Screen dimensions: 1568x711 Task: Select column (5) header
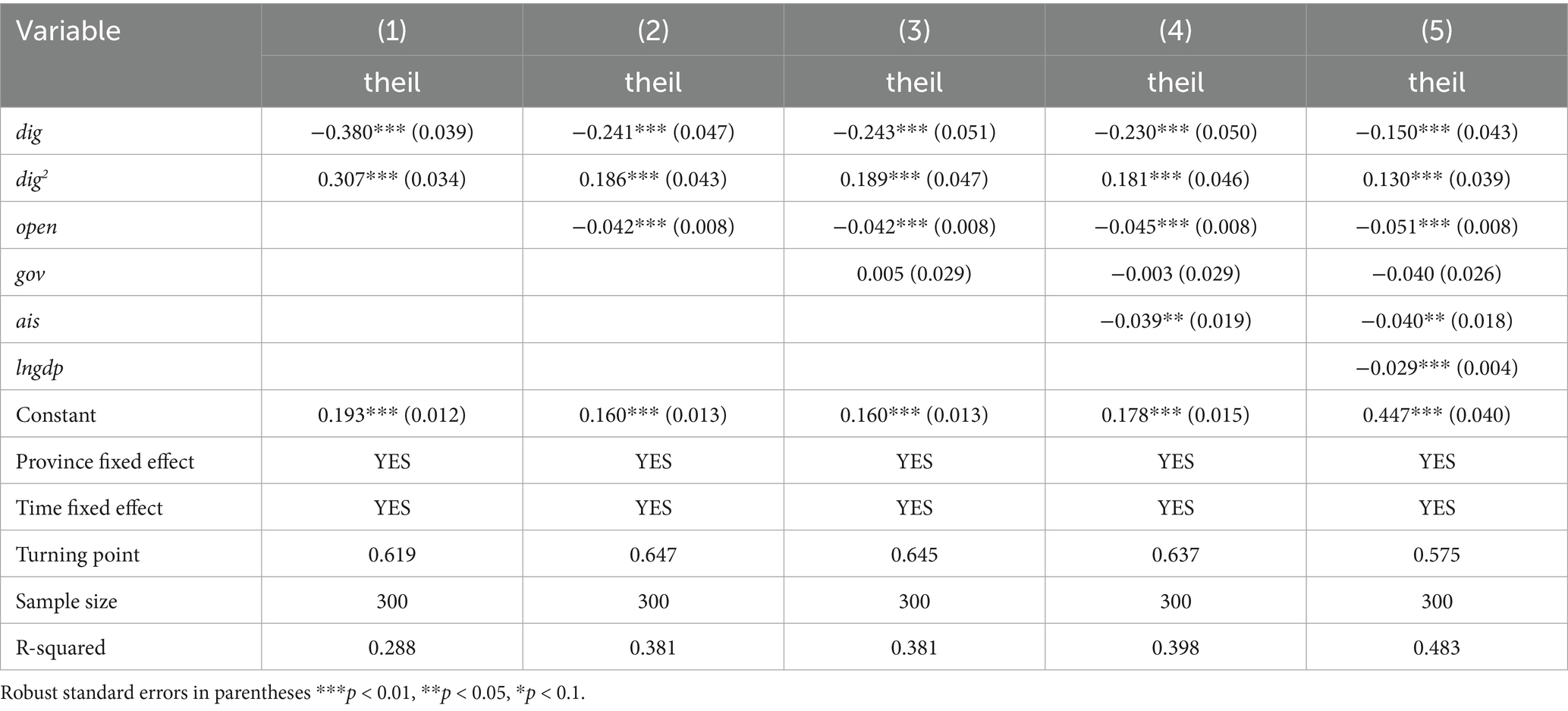pyautogui.click(x=1437, y=30)
